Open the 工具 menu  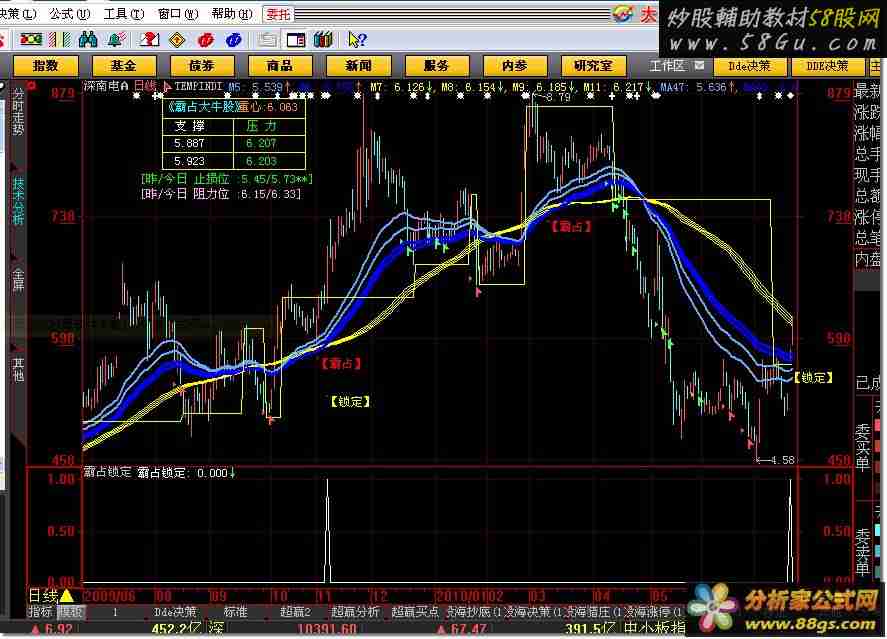click(120, 14)
